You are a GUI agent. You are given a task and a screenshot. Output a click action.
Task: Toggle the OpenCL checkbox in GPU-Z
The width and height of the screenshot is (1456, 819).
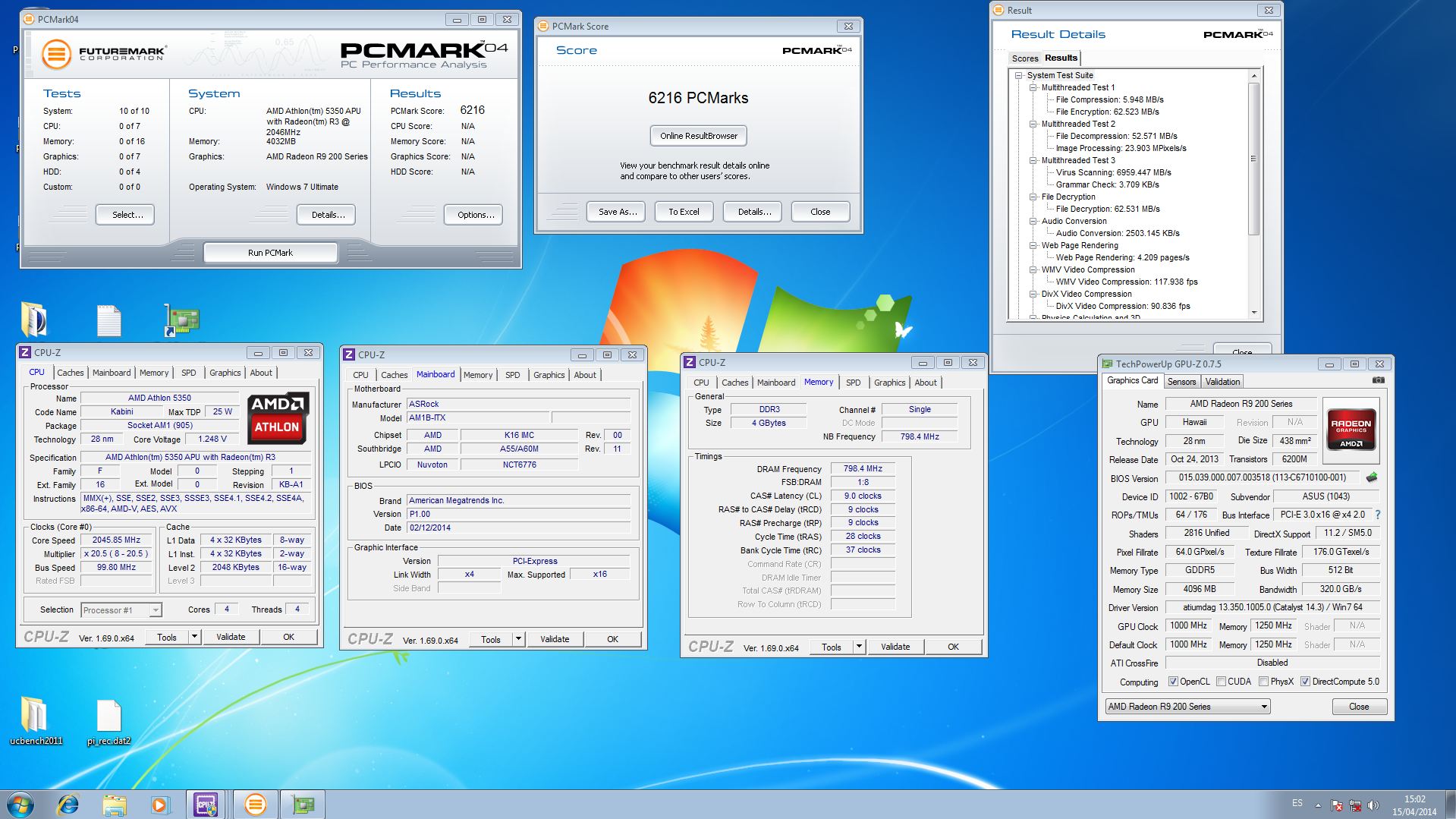(x=1173, y=682)
